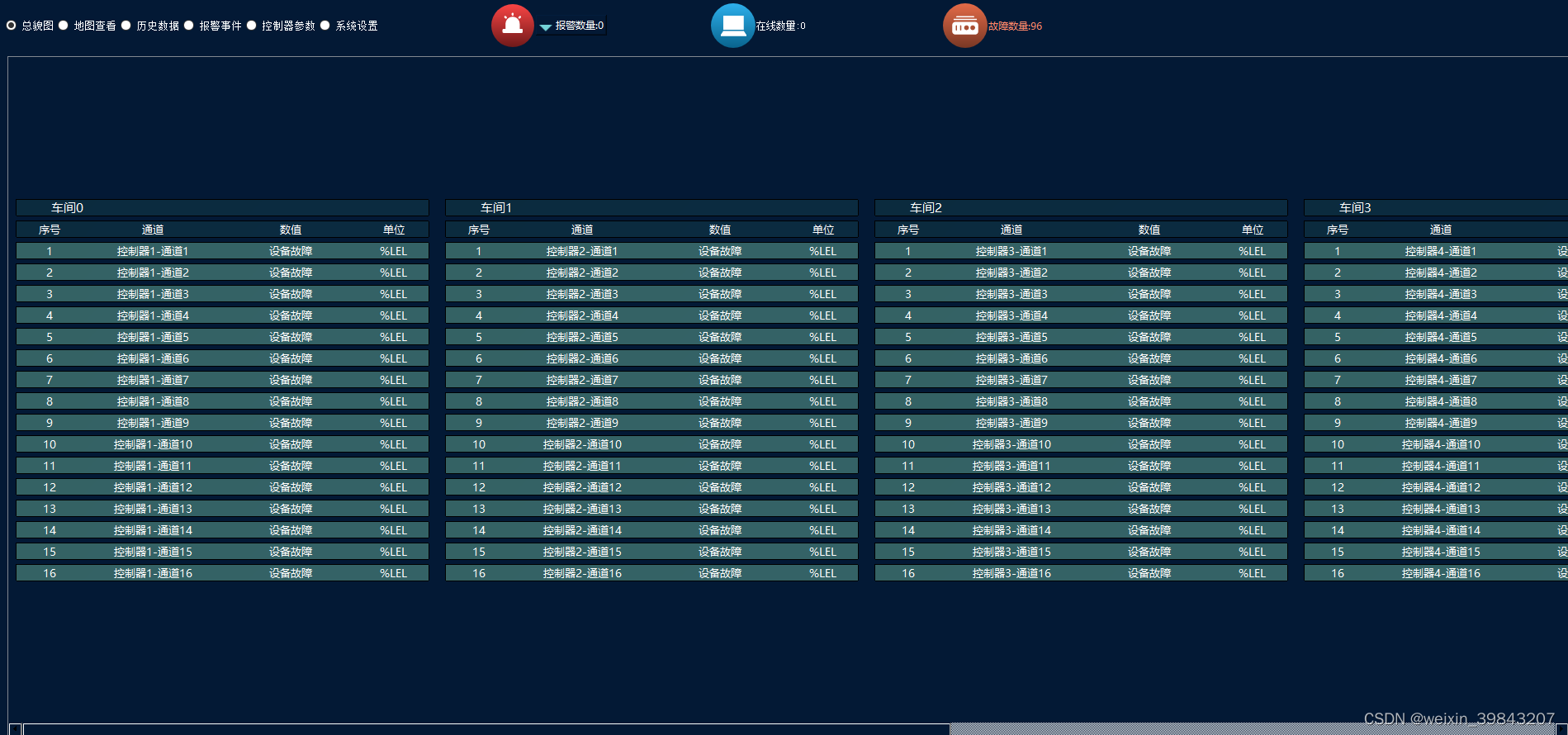Select the 历史数据 radio button
This screenshot has height=735, width=1568.
126,26
